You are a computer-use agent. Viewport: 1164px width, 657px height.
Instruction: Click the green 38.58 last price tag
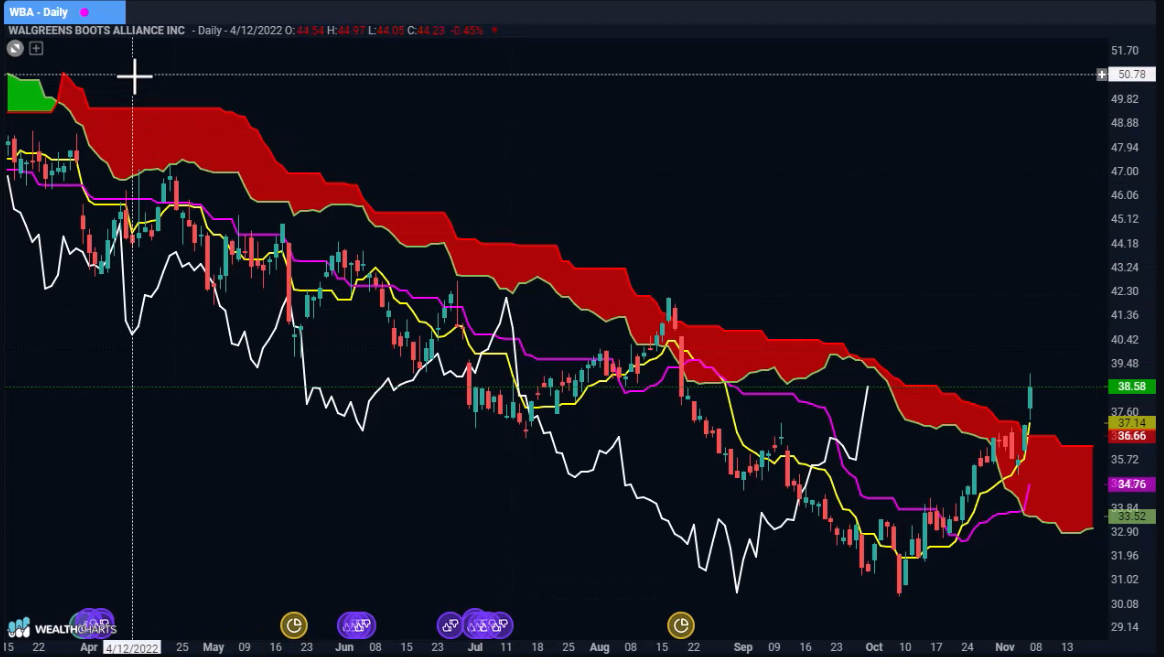point(1131,386)
